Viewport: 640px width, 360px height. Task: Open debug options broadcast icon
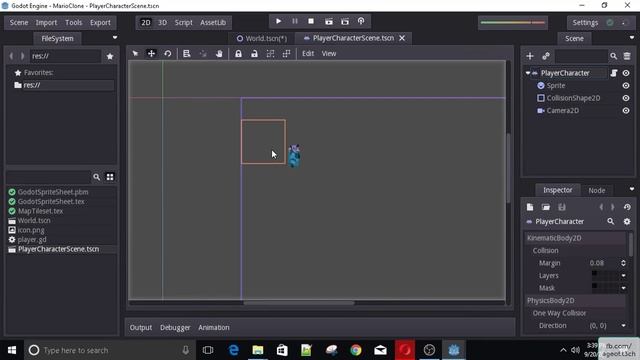click(361, 21)
